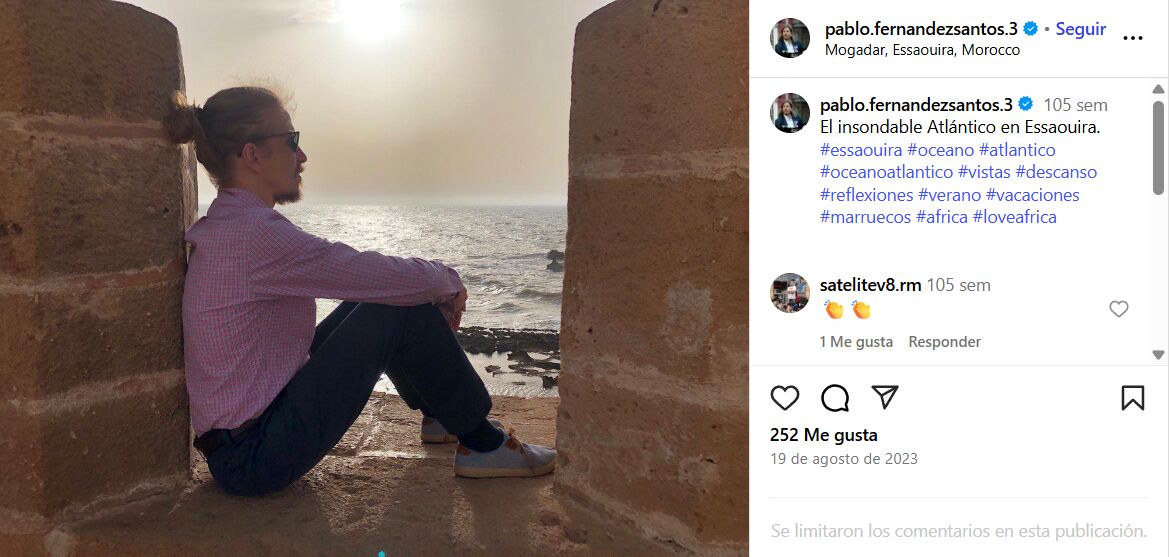
Task: Like satelitev8.rm's comment heart
Action: tap(1118, 308)
